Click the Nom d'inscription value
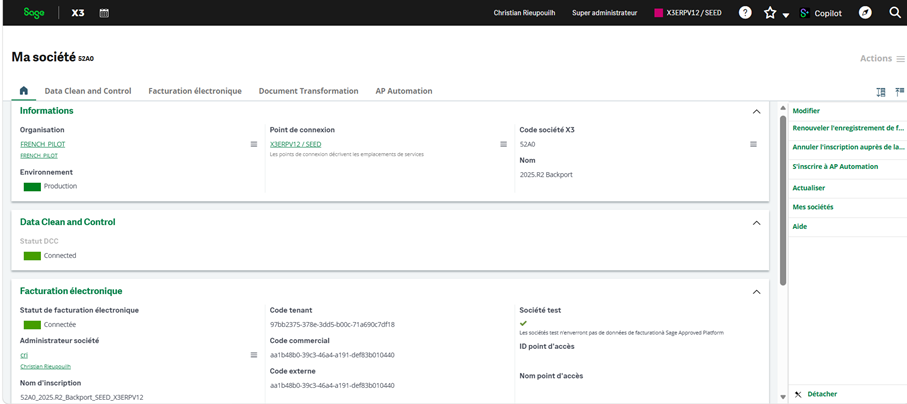 82,398
